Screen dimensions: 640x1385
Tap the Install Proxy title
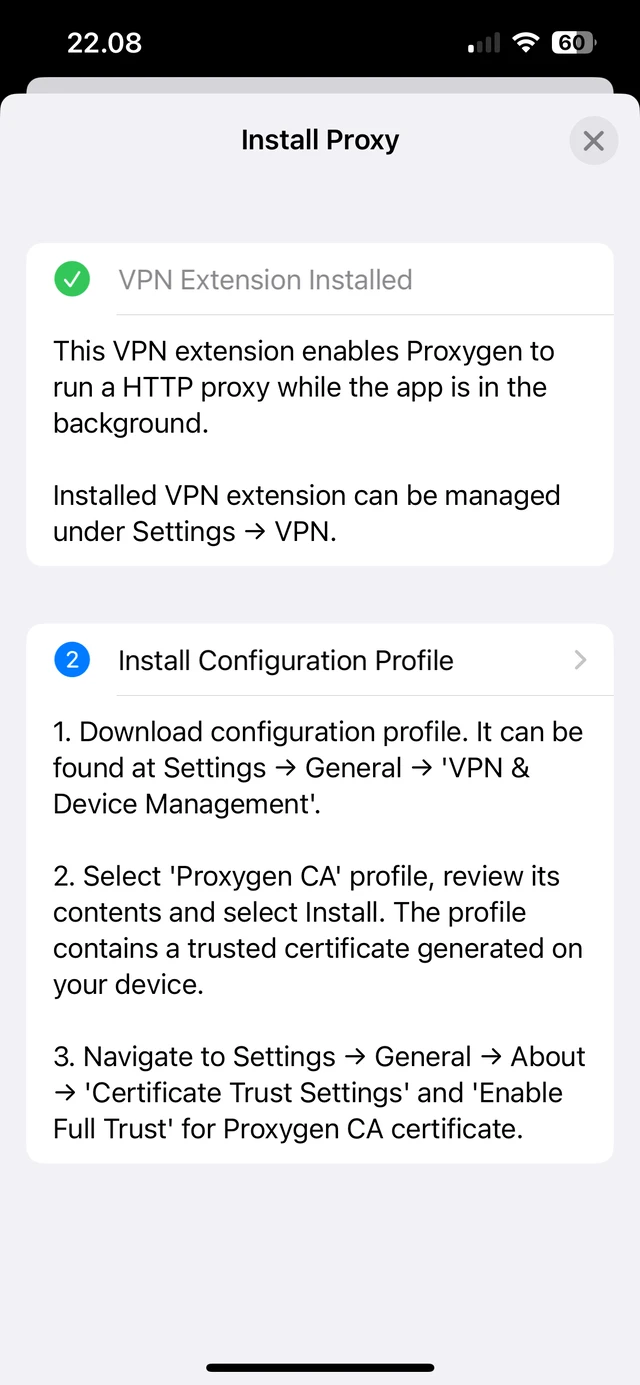(x=320, y=140)
